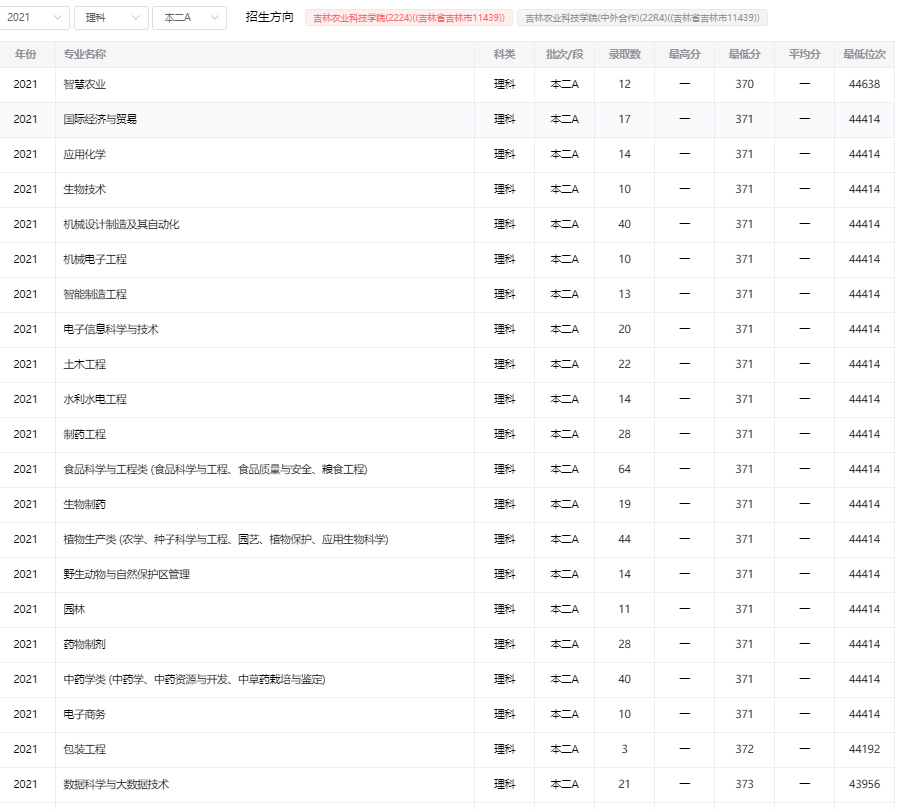
Task: Select the 机械设计制造及其自动化 major row
Action: (x=447, y=225)
